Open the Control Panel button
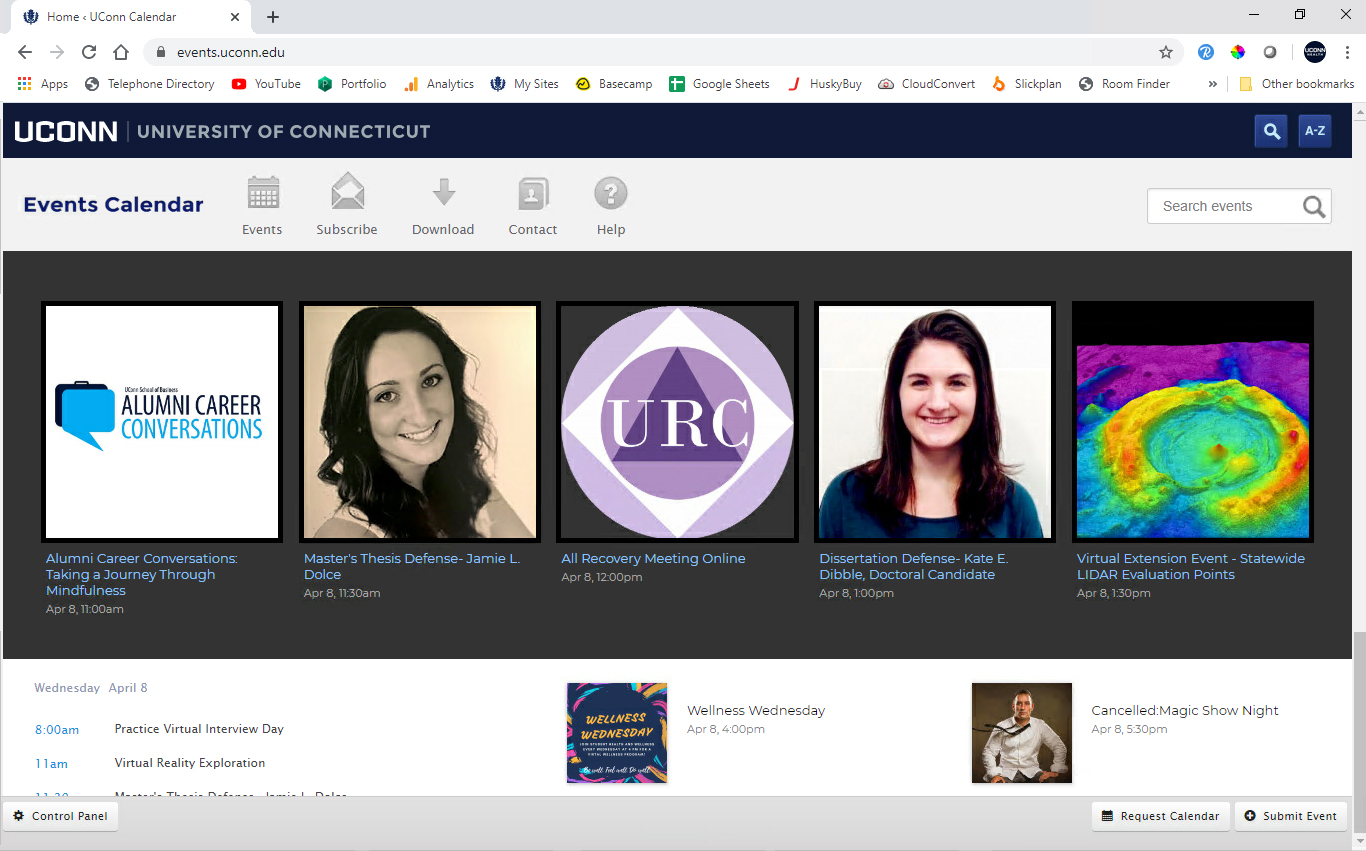1366x851 pixels. (61, 816)
